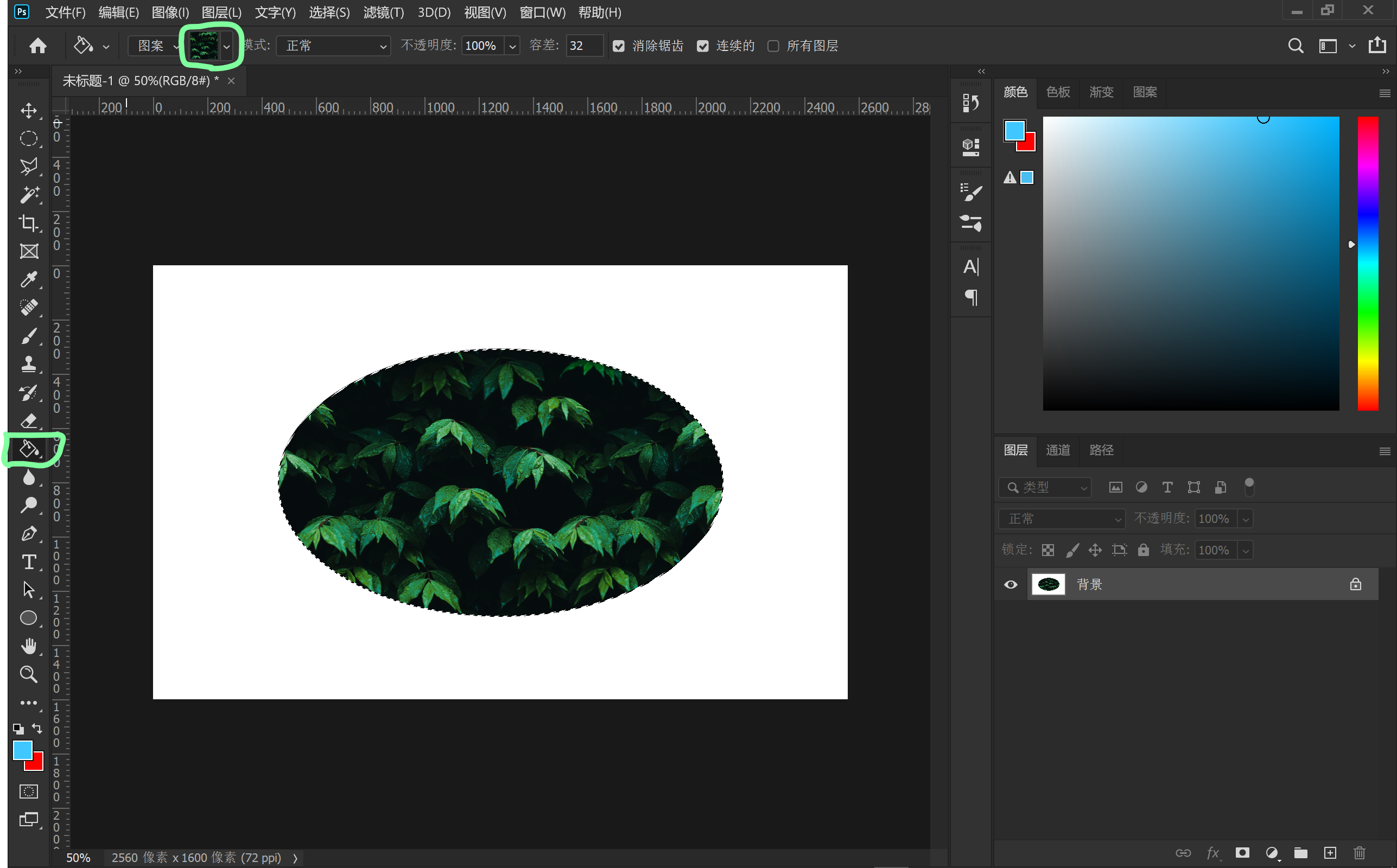Screen dimensions: 1397x868
Task: Open the opacity 100% dropdown in options bar
Action: point(512,46)
